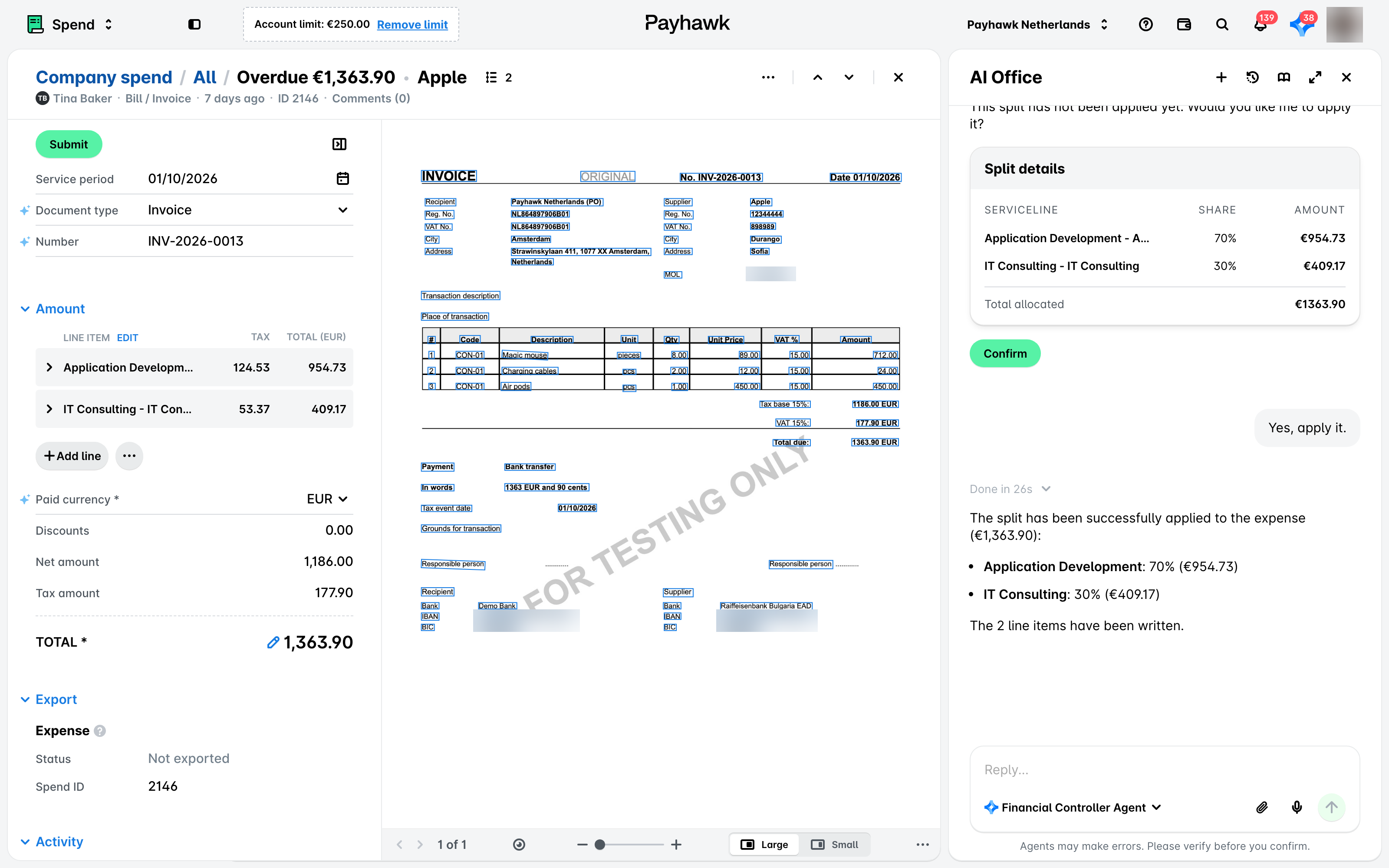Open the Service period calendar icon
The height and width of the screenshot is (868, 1389).
342,178
